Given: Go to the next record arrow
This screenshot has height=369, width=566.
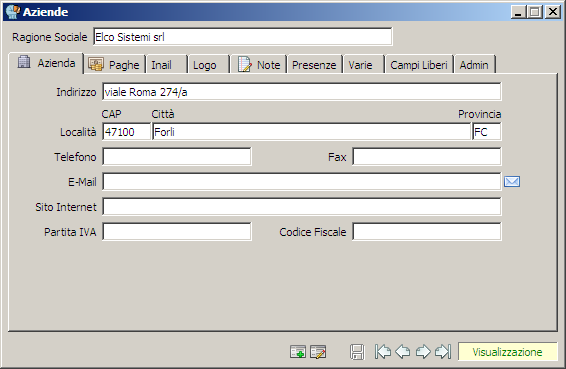Looking at the screenshot, I should [423, 352].
